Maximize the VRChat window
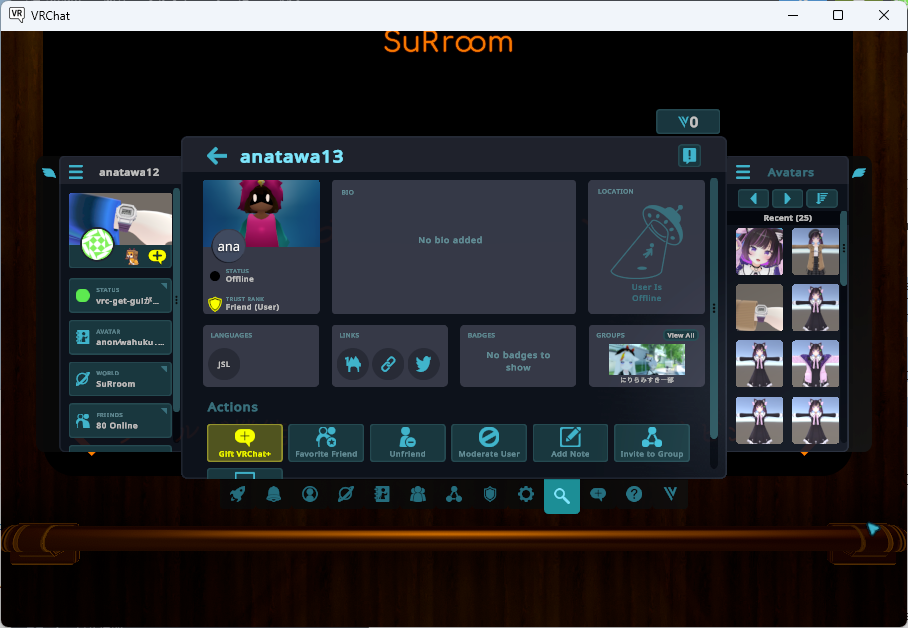908x628 pixels. pyautogui.click(x=838, y=15)
